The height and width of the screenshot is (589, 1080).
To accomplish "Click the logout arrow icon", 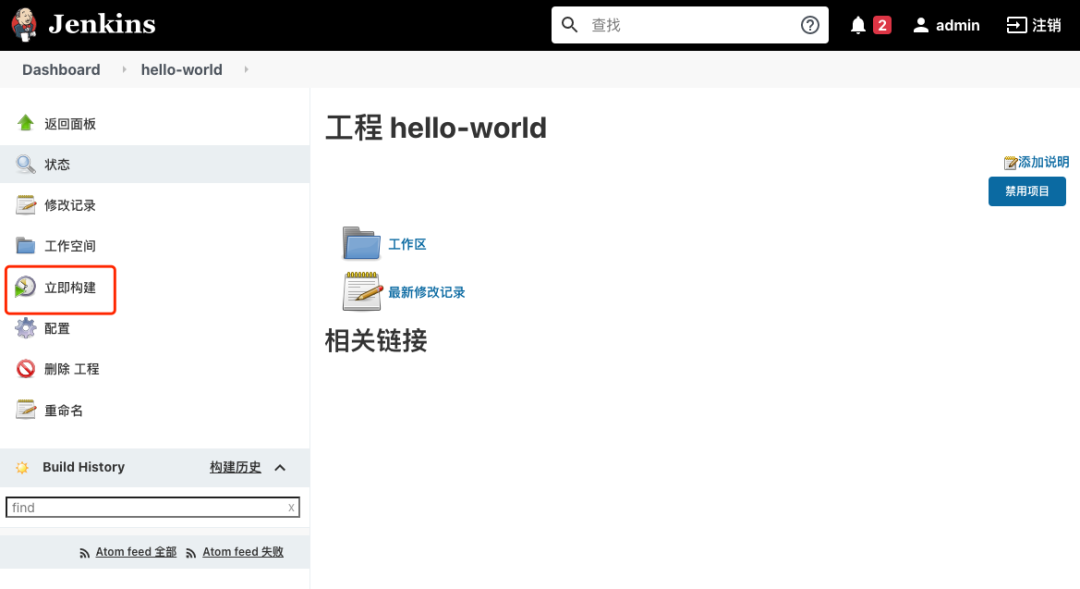I will pos(1016,25).
